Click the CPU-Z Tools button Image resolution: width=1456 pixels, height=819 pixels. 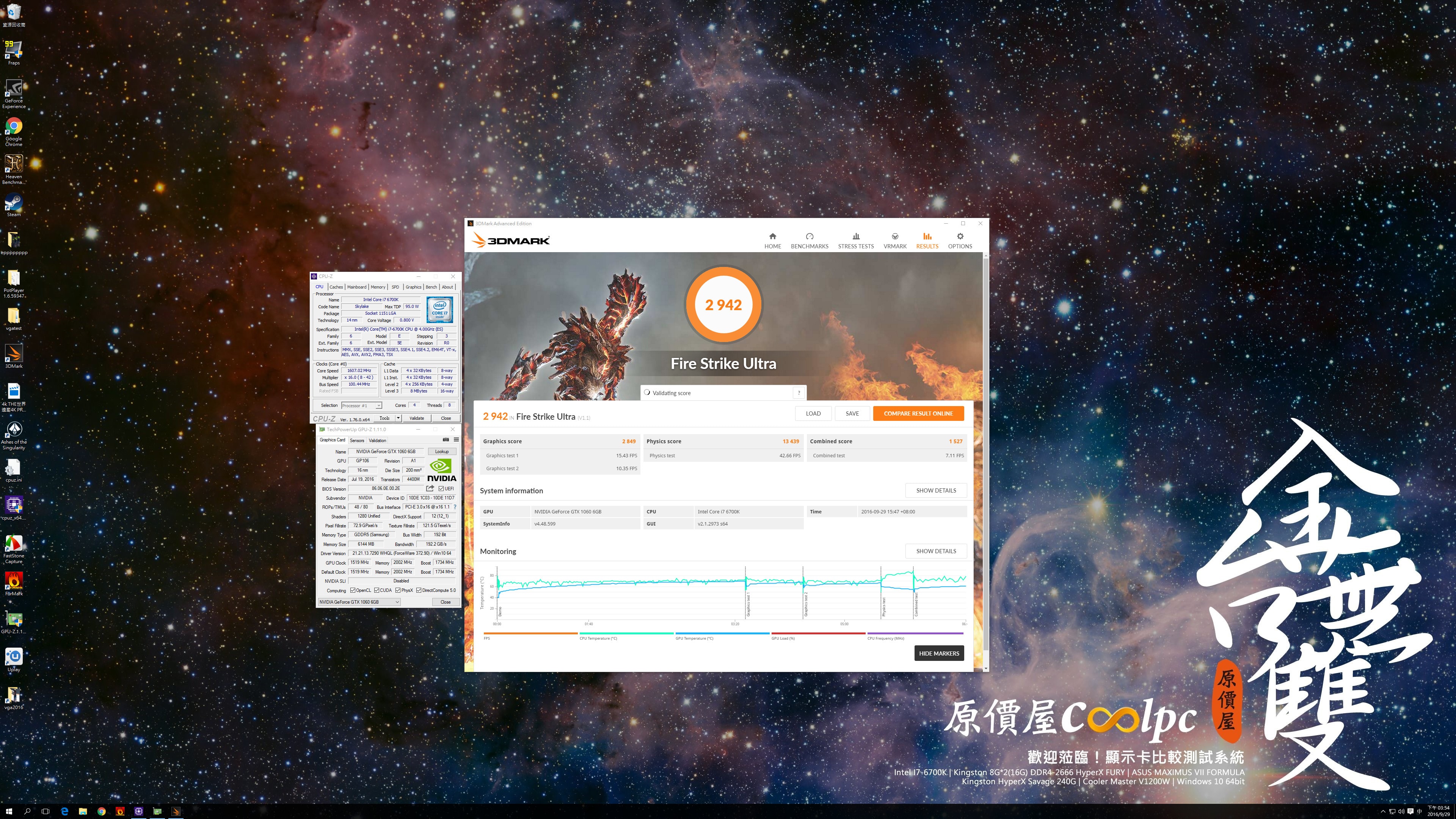tap(384, 418)
